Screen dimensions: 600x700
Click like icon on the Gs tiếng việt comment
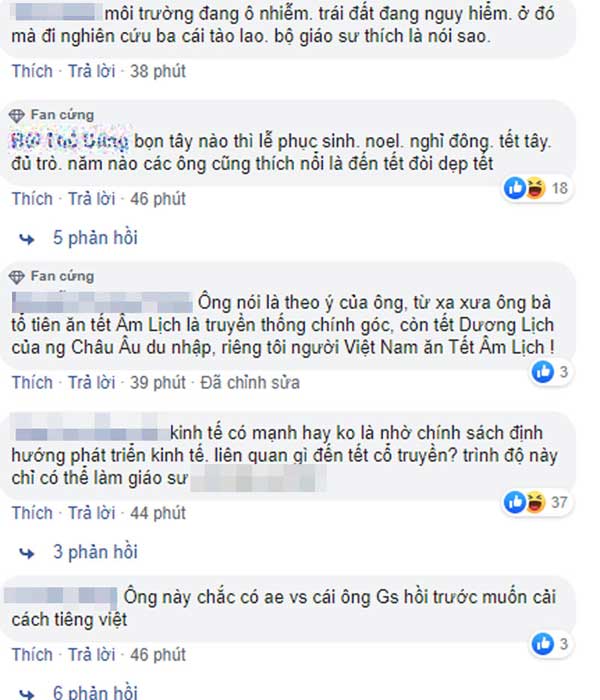click(x=543, y=644)
